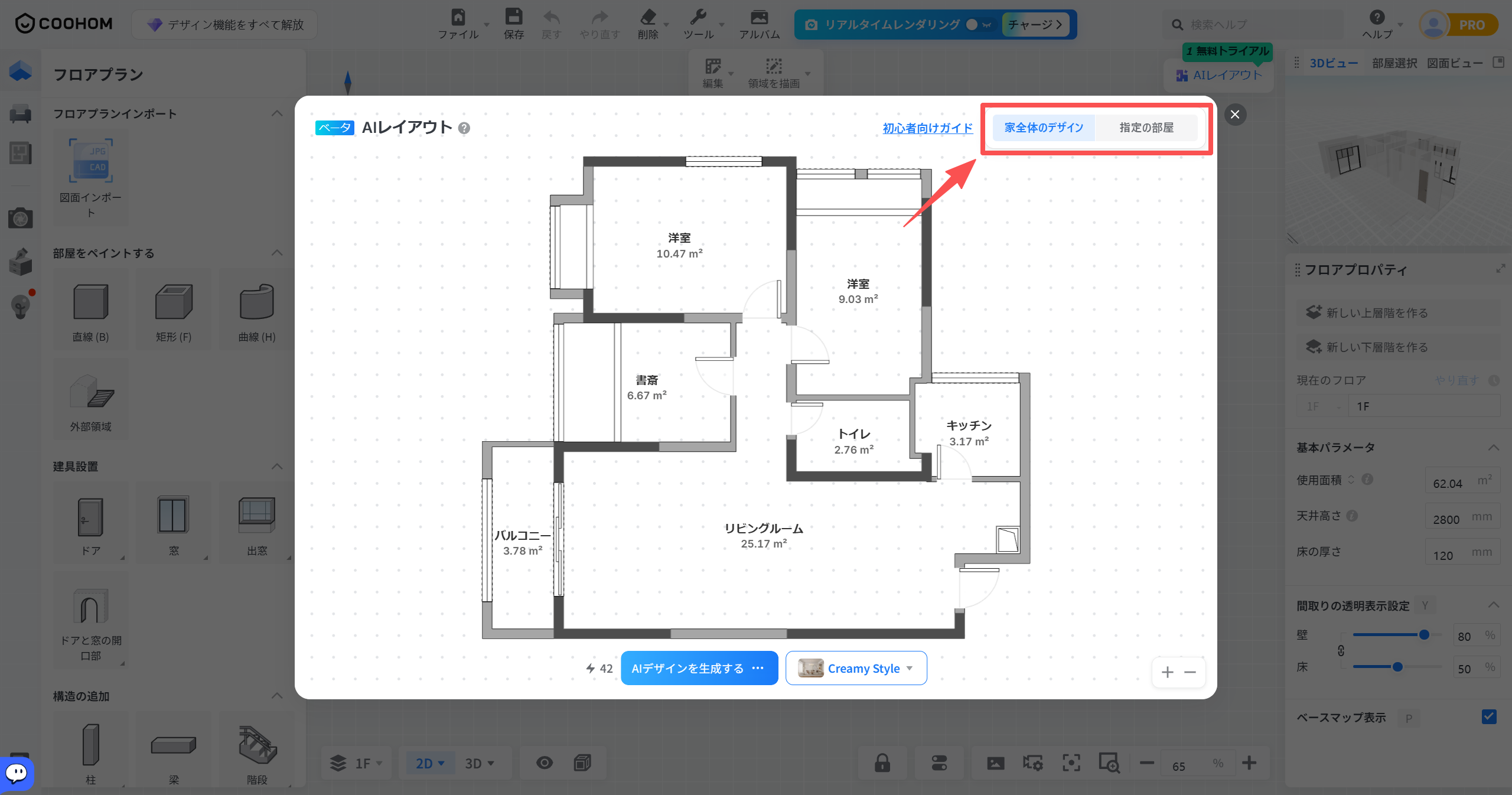Select 家全体のデザイン mode

click(1044, 128)
